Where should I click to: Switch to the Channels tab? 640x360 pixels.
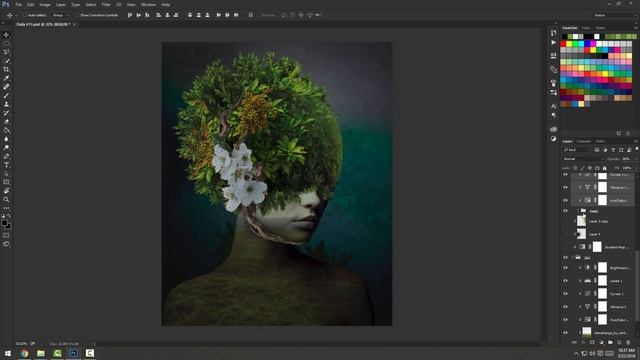[x=584, y=141]
